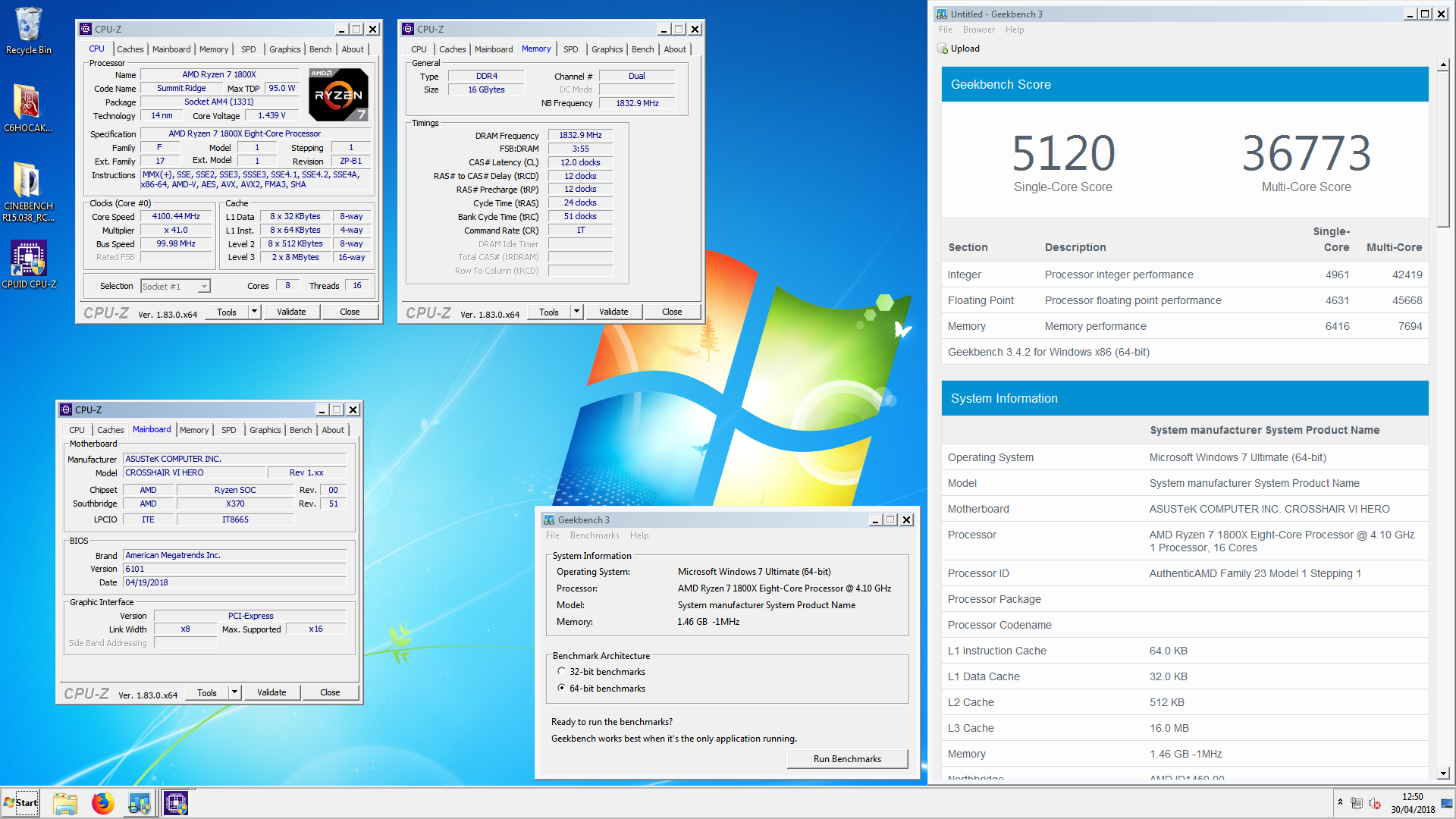
Task: Open Help menu in Geekbench 3 dialog
Action: (639, 535)
